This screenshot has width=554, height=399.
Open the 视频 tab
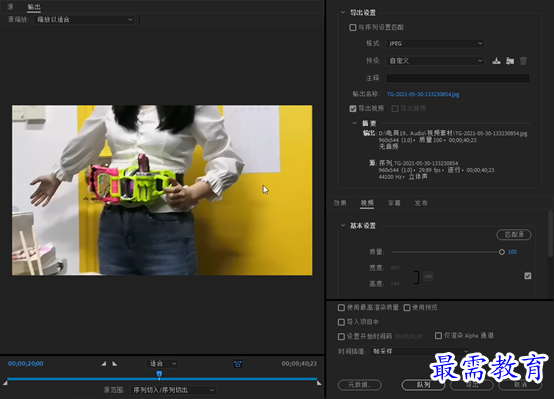point(367,203)
